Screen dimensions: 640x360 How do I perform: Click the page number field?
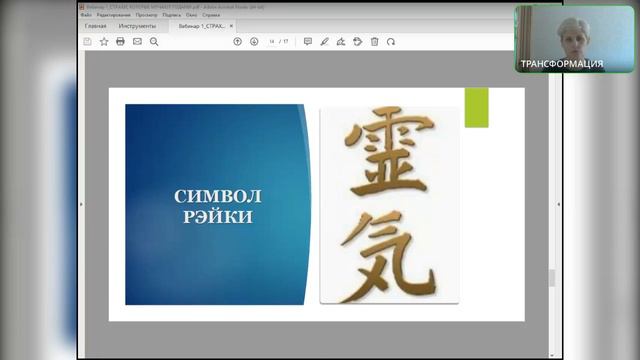pos(272,42)
